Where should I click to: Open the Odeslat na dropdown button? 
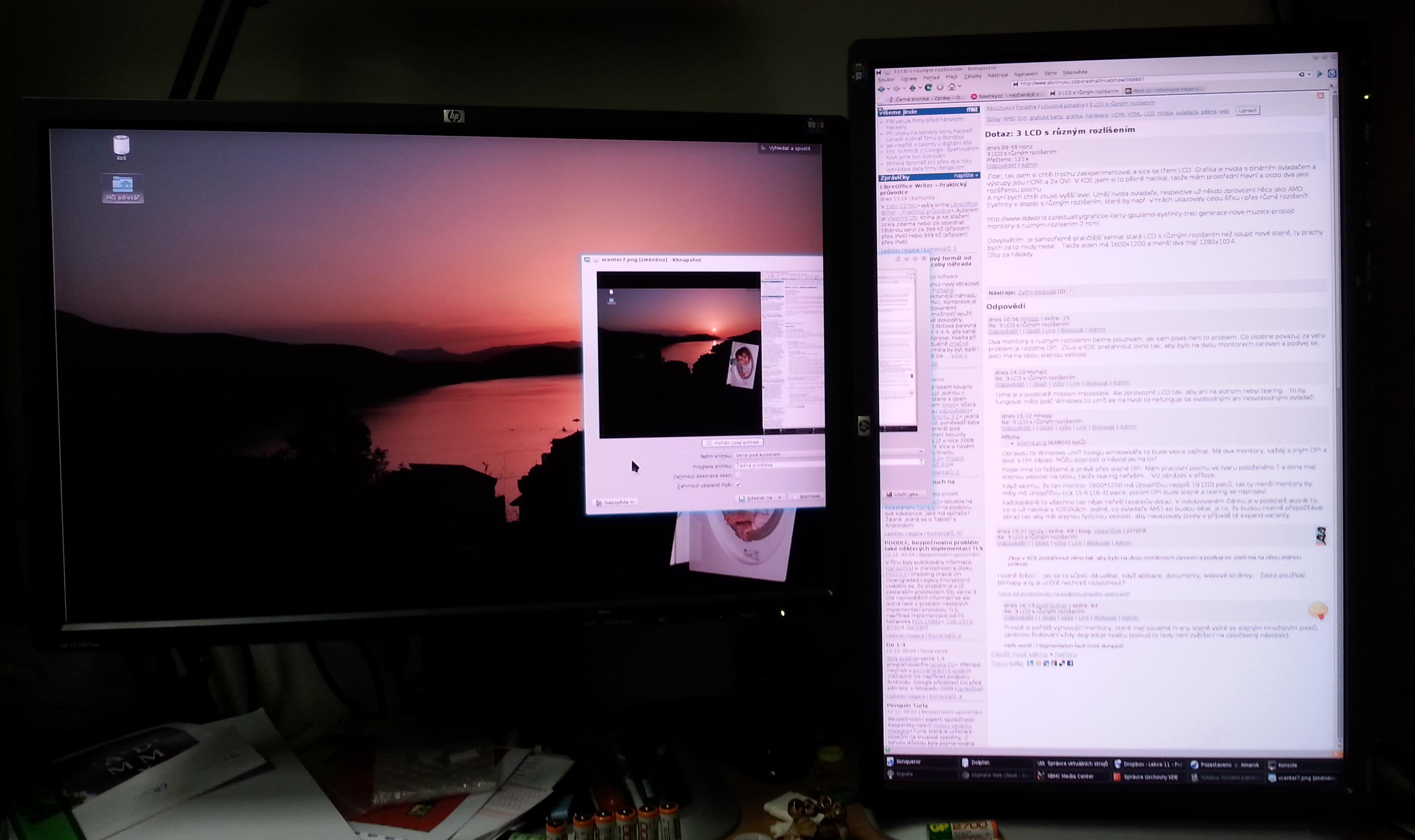pos(760,498)
